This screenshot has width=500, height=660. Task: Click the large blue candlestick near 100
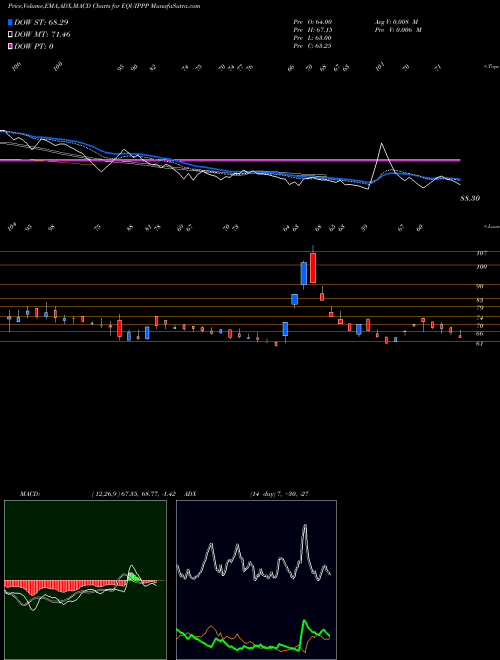click(303, 273)
